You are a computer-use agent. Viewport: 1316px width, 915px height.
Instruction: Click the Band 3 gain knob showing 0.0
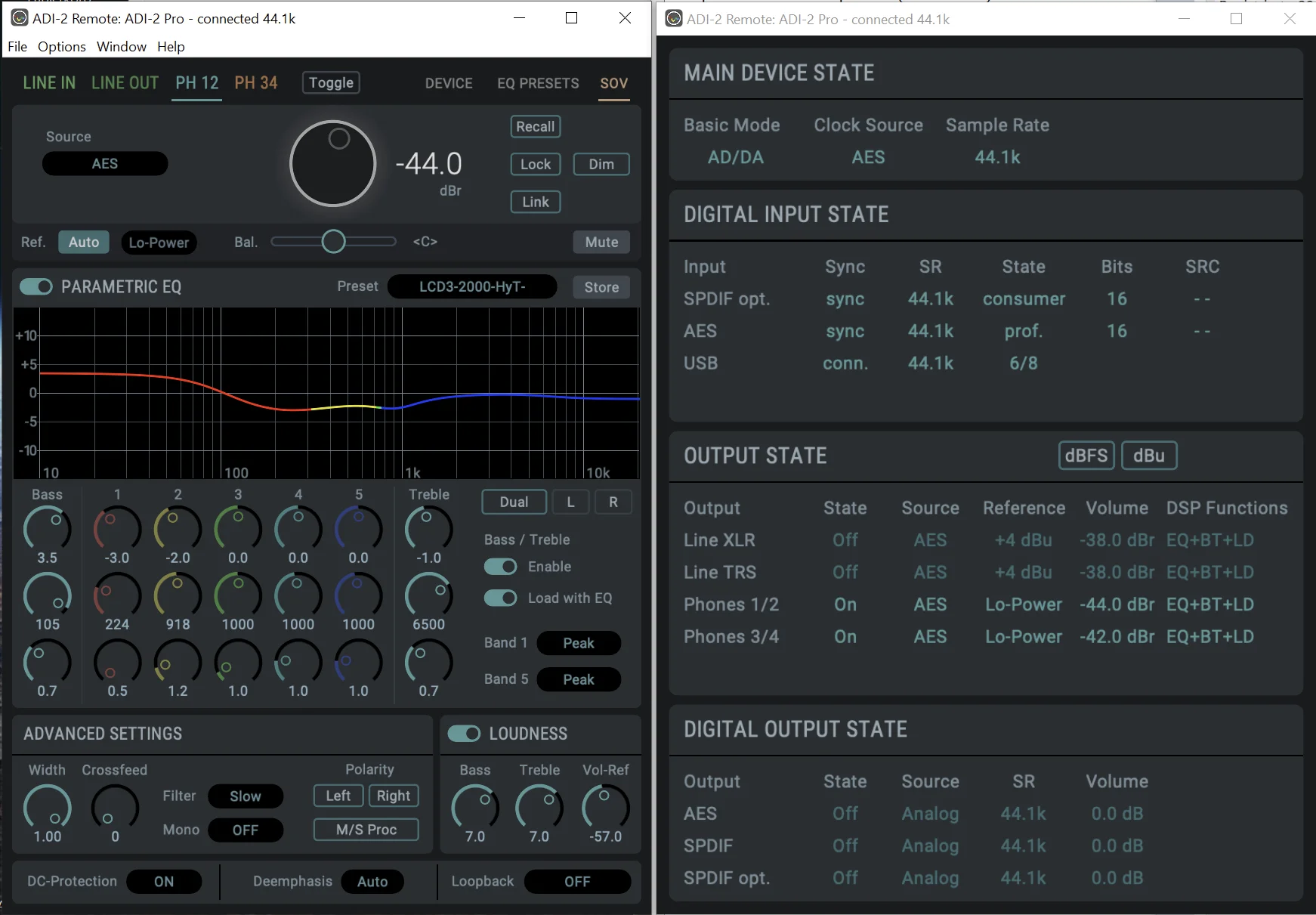click(x=238, y=527)
